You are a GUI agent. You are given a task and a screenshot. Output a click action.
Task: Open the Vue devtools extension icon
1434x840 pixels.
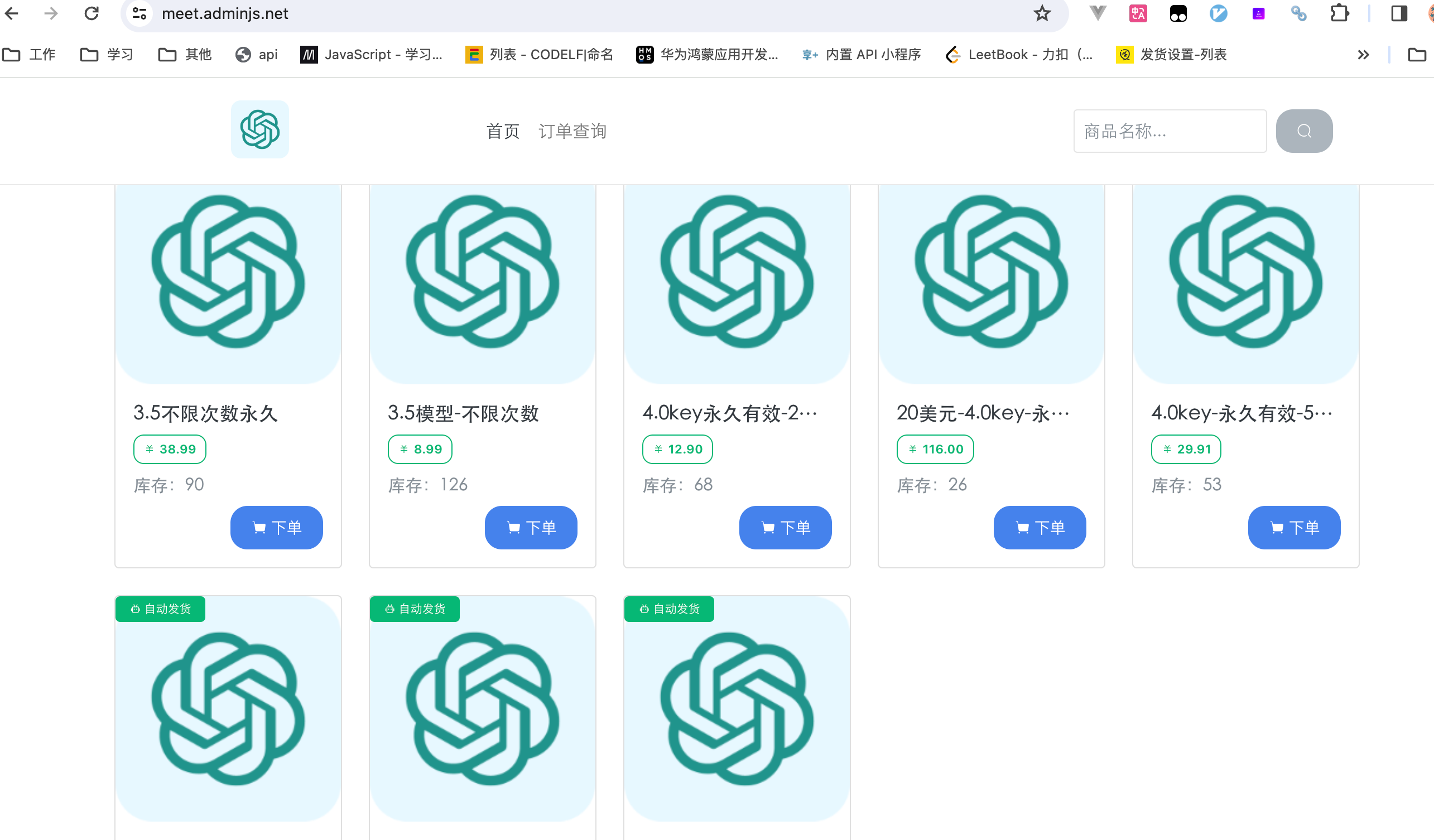point(1098,13)
